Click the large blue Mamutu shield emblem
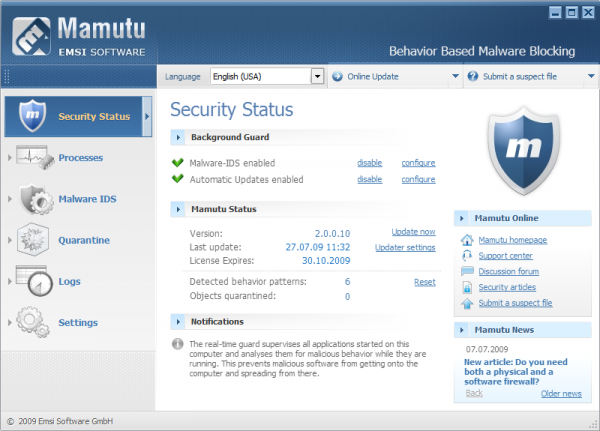This screenshot has width=600, height=431. coord(523,151)
